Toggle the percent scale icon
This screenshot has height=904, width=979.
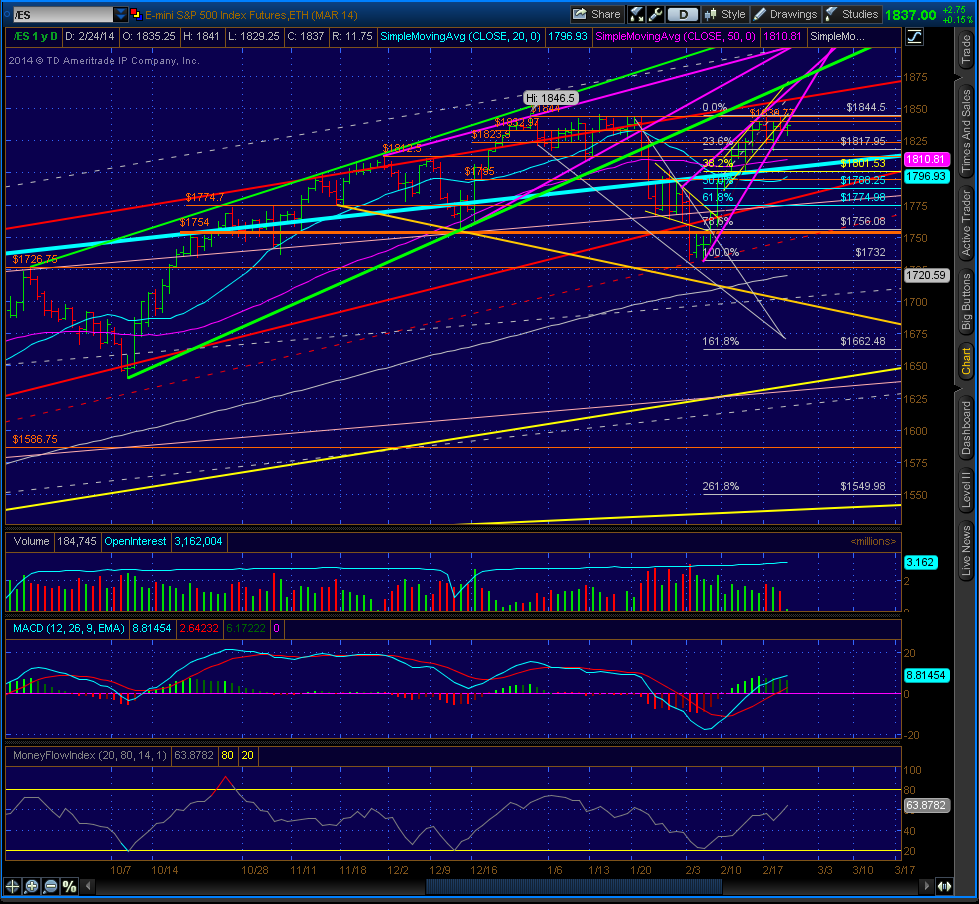coord(69,886)
